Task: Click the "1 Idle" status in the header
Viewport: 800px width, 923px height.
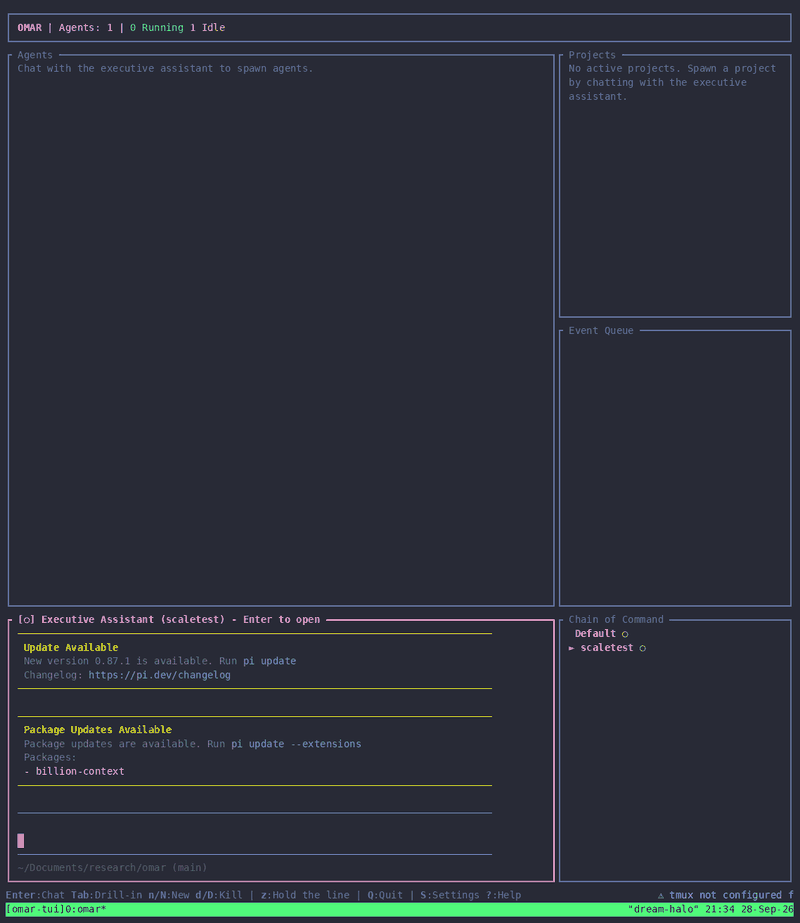Action: tap(207, 28)
